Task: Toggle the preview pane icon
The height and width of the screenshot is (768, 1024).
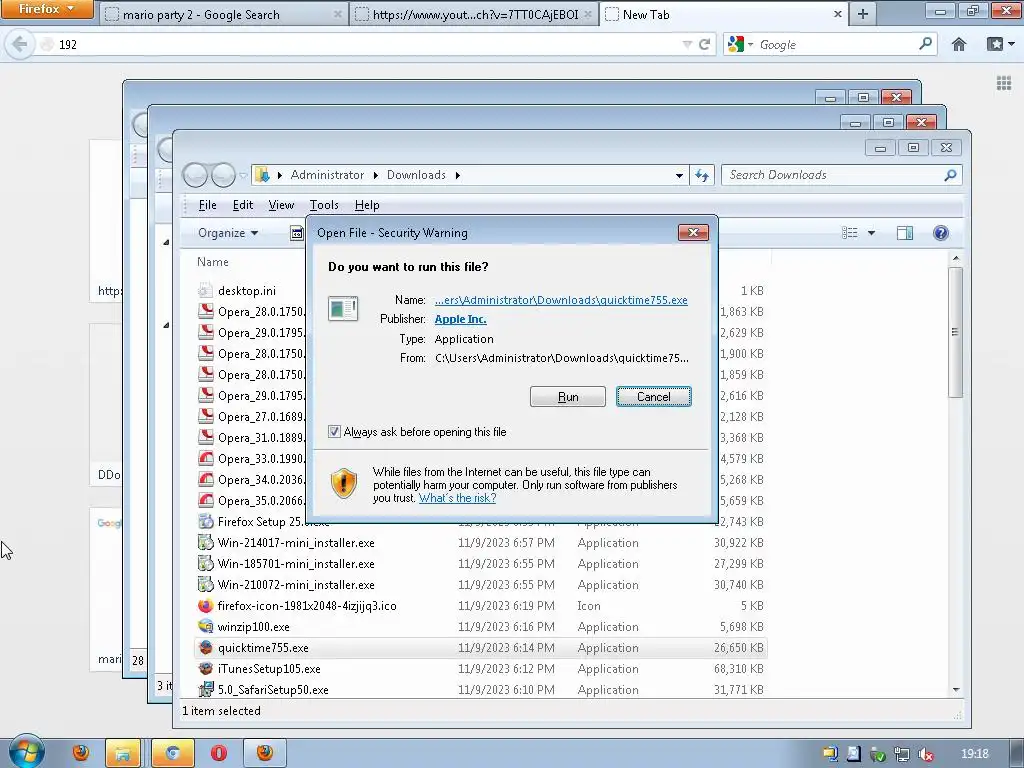Action: pos(904,233)
